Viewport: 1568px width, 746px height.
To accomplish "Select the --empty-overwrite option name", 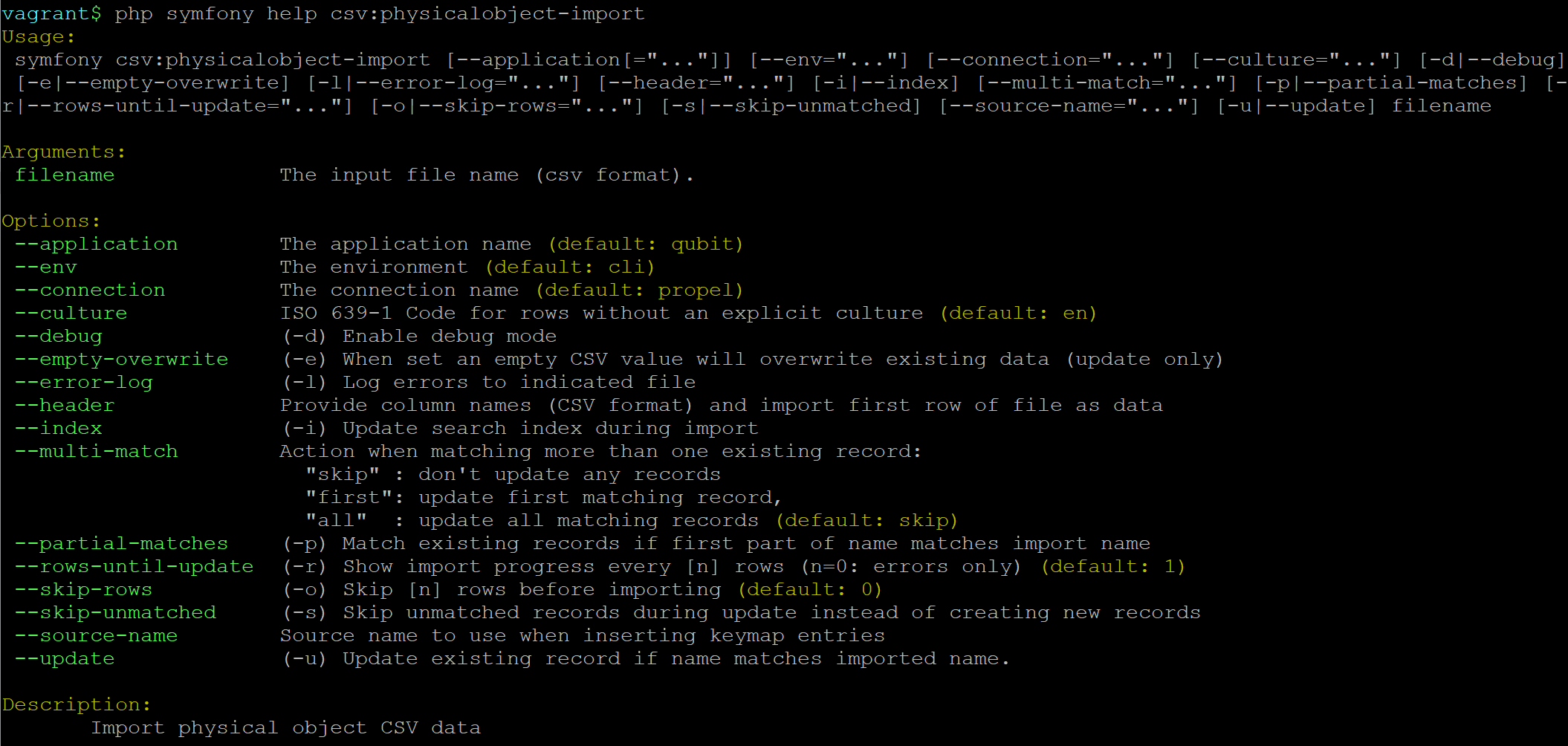I will point(121,360).
